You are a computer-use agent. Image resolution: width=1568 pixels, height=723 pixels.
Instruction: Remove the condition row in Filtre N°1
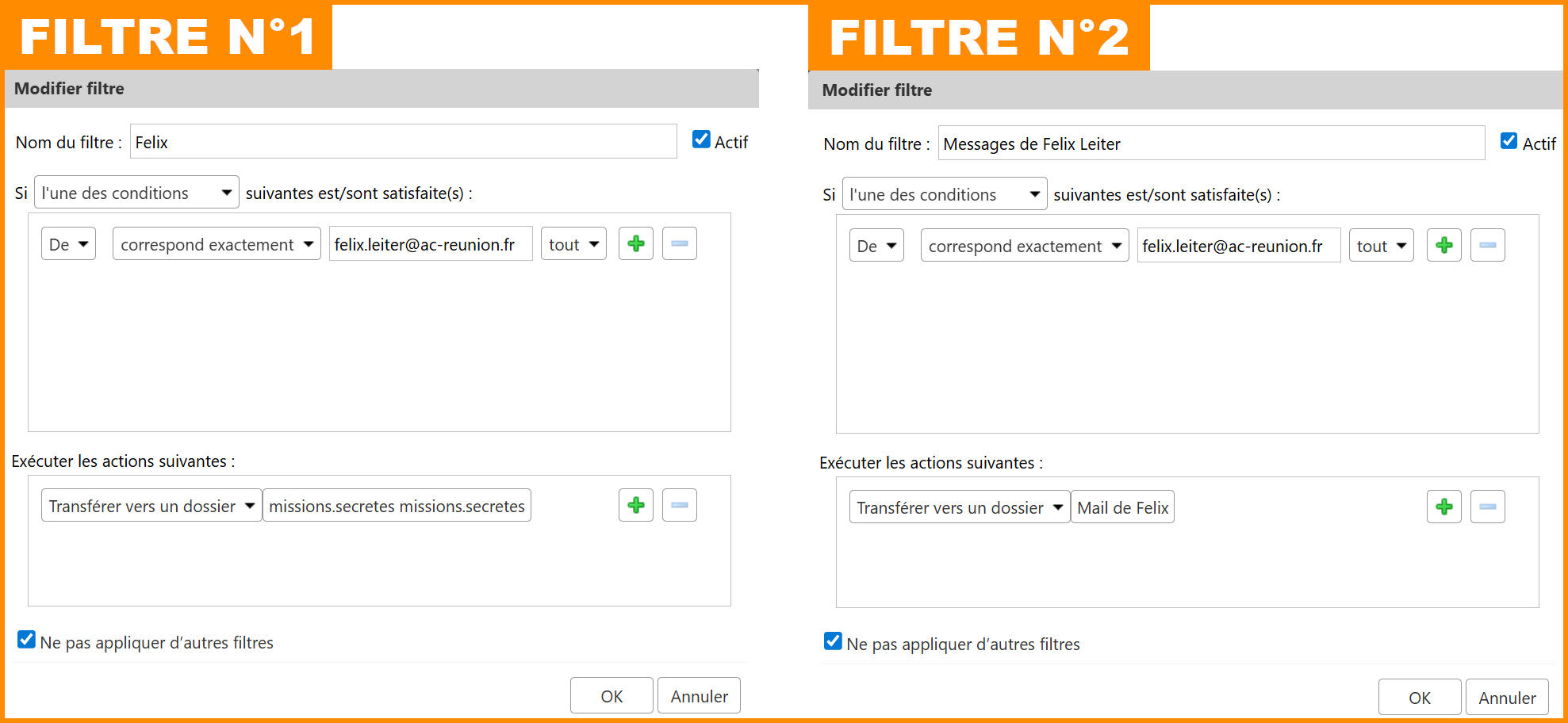coord(679,244)
